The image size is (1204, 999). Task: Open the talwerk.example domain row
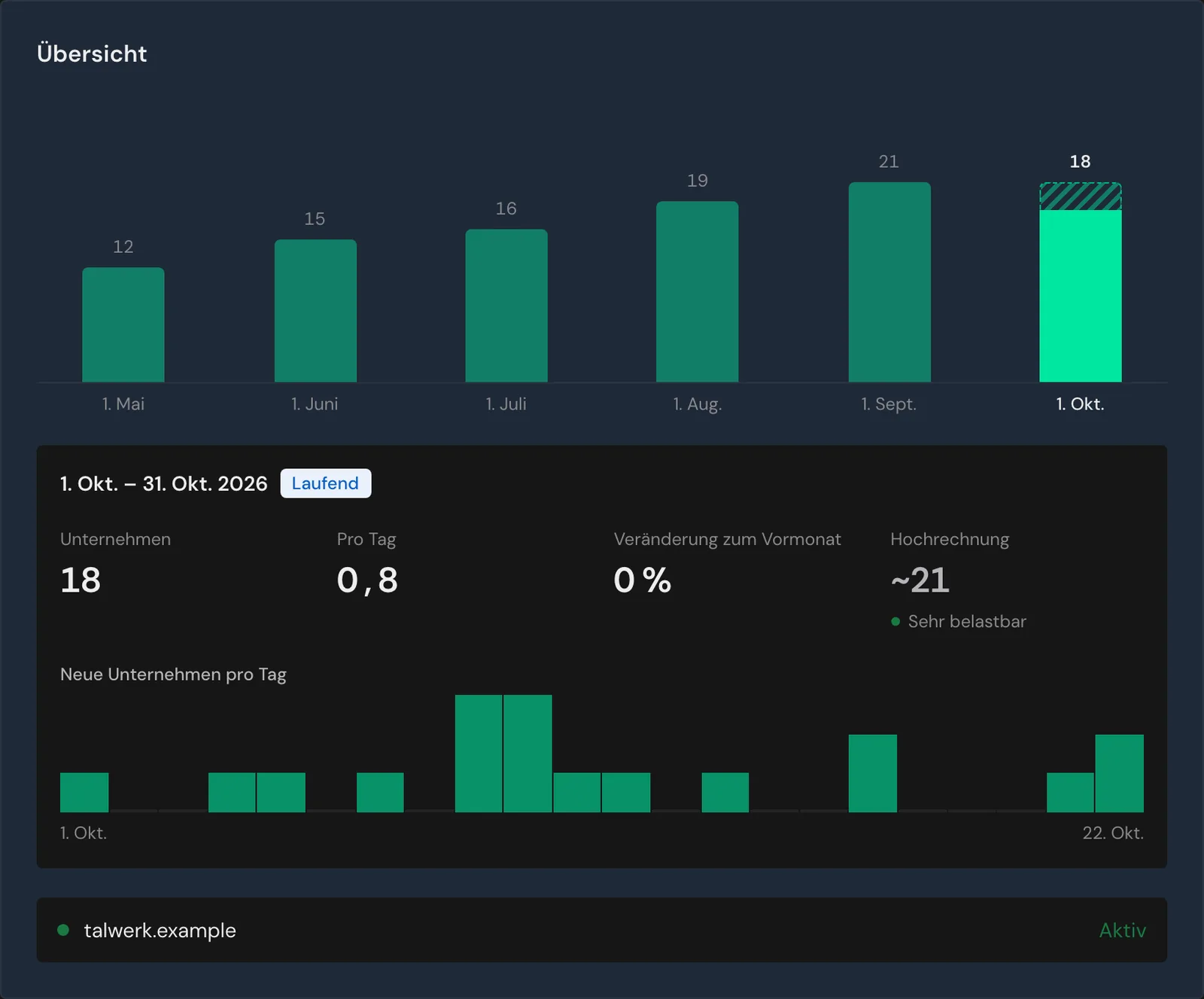[602, 930]
